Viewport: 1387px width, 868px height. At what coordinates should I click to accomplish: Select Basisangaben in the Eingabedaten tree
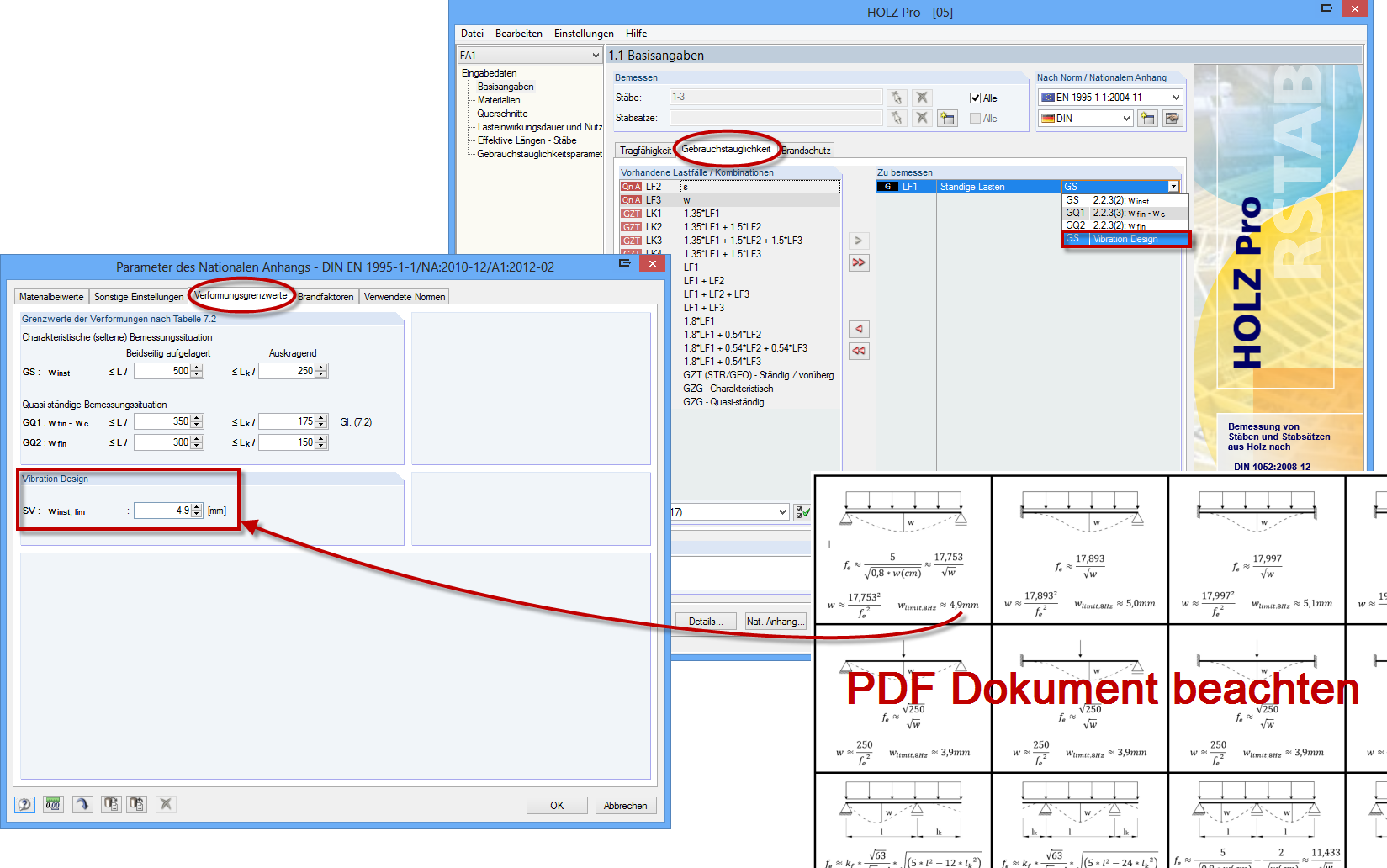[506, 87]
